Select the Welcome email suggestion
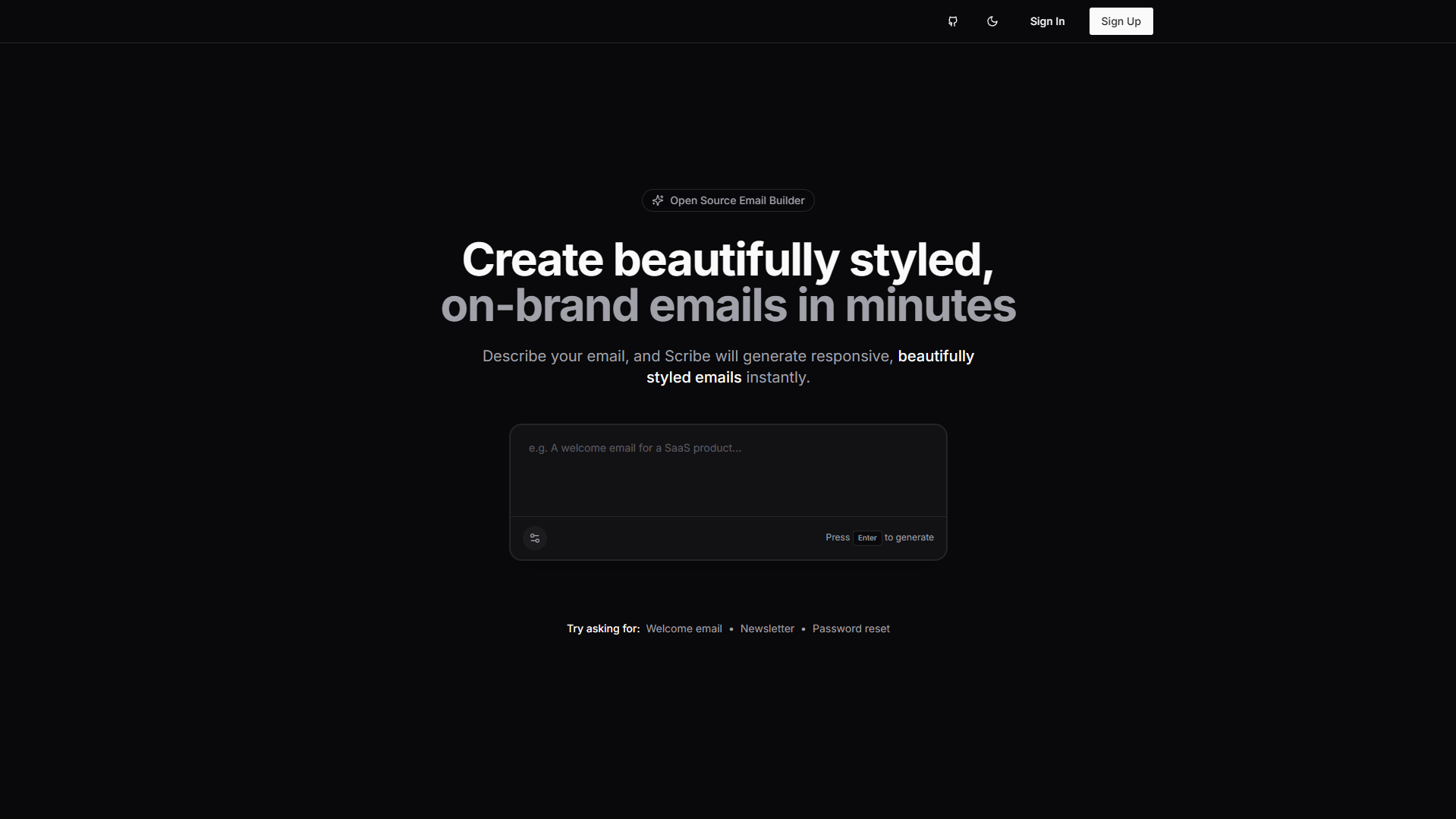 coord(683,628)
